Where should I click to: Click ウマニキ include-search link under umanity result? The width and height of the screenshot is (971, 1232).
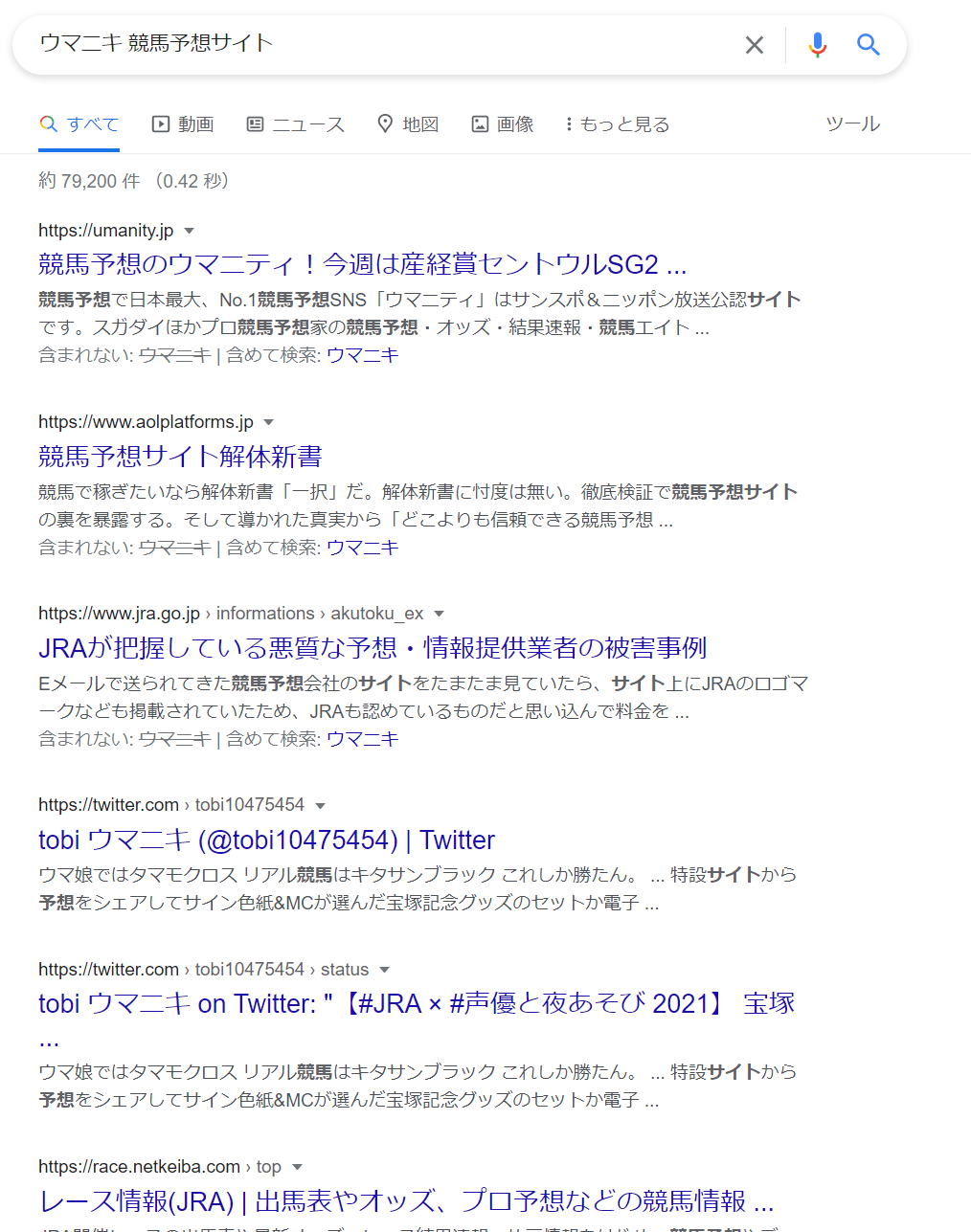(362, 355)
